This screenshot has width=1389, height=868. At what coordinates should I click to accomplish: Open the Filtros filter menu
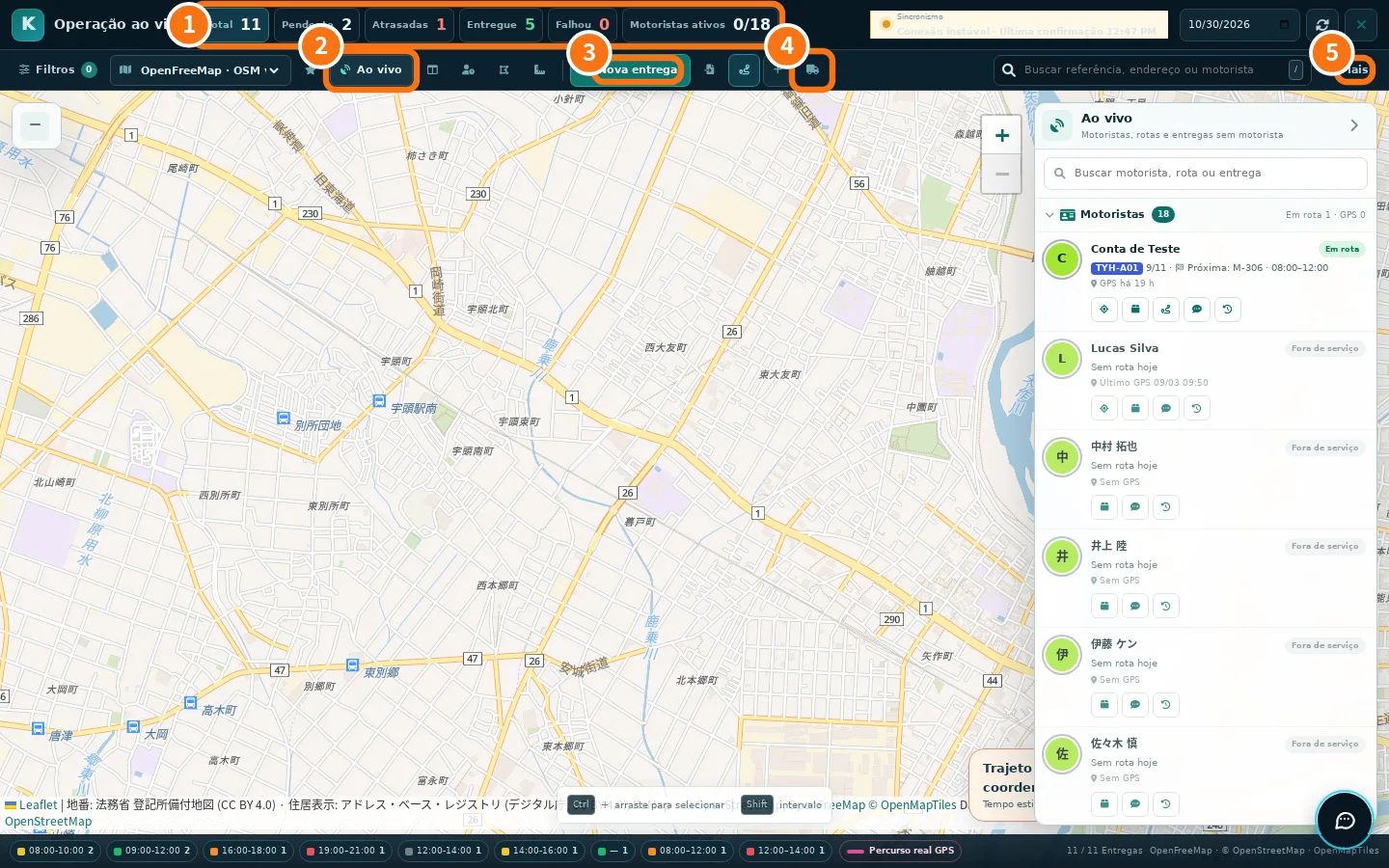pyautogui.click(x=57, y=69)
